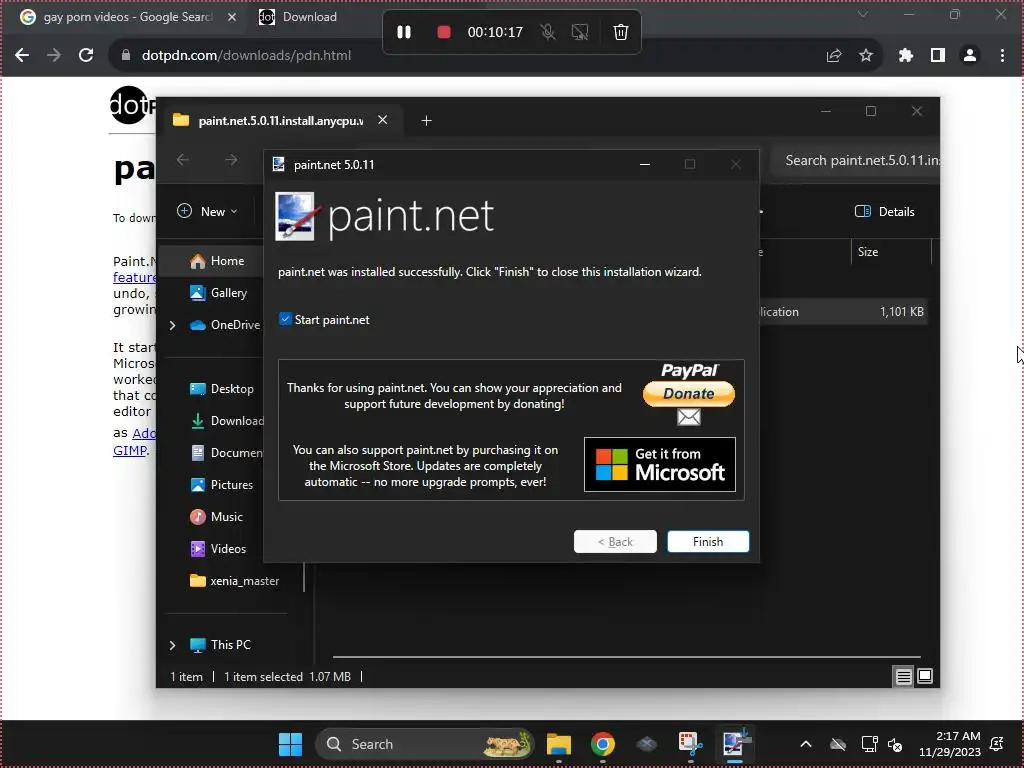This screenshot has width=1024, height=768.
Task: Open the GIMP link on webpage
Action: point(129,450)
